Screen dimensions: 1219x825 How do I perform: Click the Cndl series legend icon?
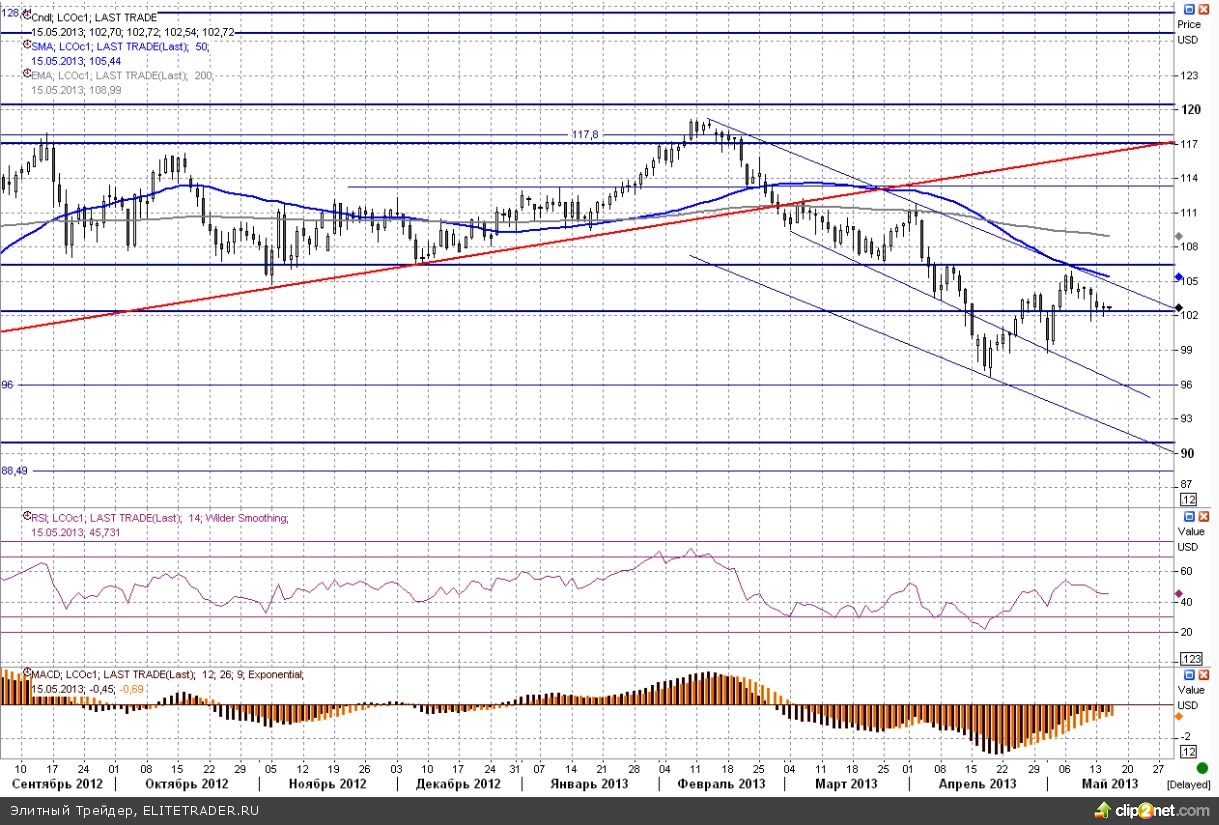pos(26,17)
